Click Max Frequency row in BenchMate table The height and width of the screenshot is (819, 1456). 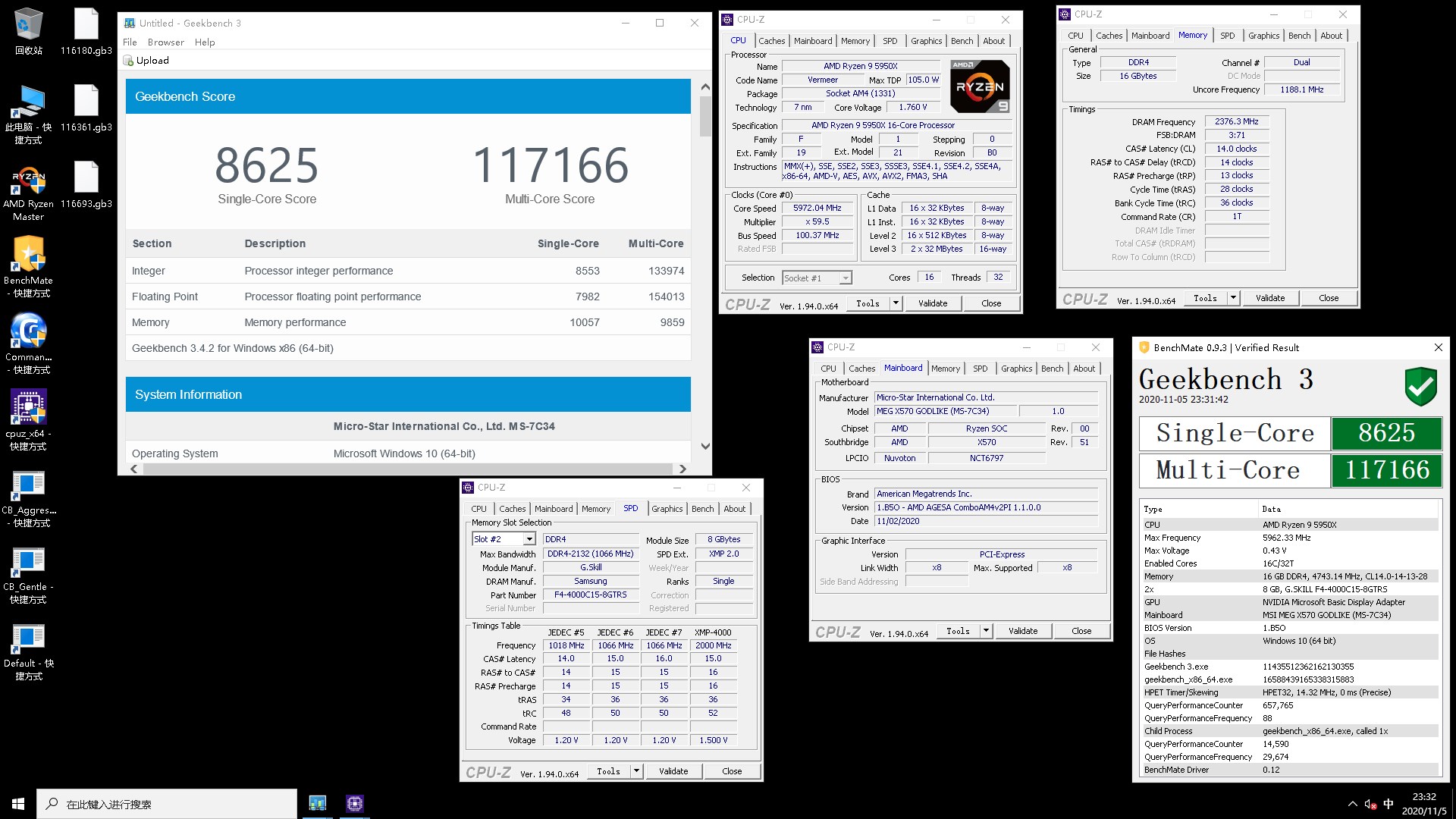pos(1290,538)
